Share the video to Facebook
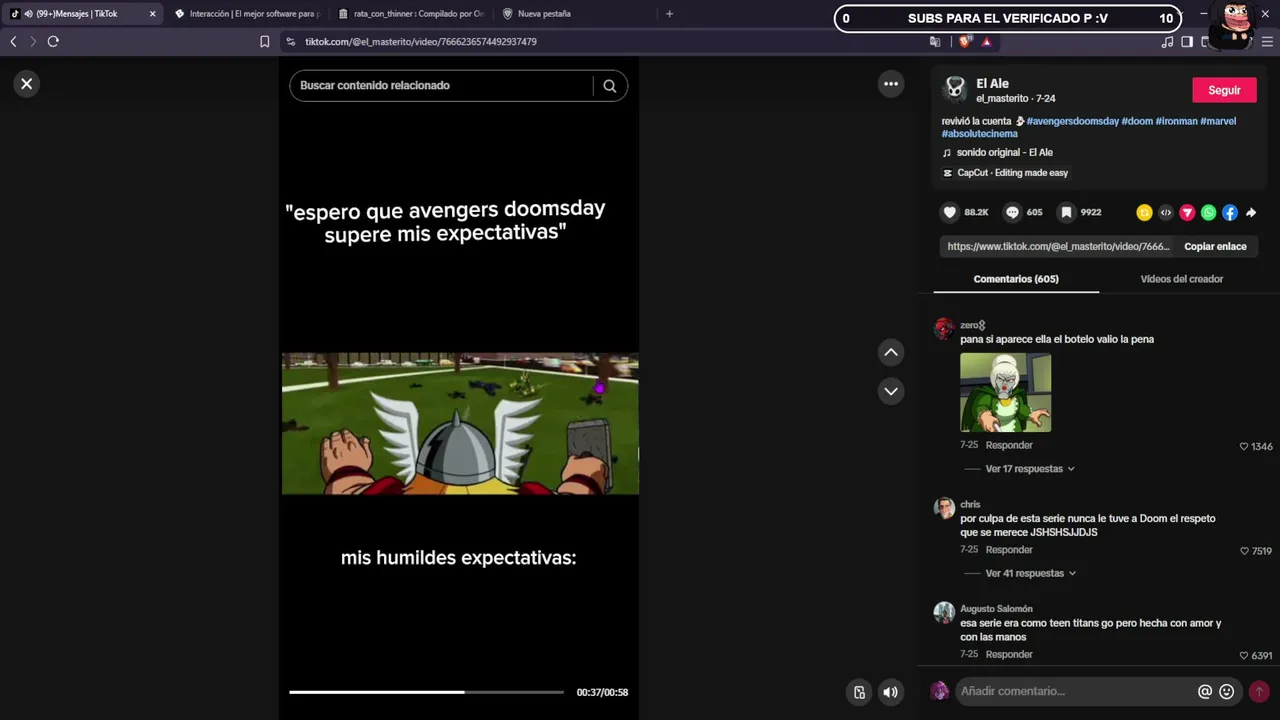The height and width of the screenshot is (720, 1280). pos(1229,212)
